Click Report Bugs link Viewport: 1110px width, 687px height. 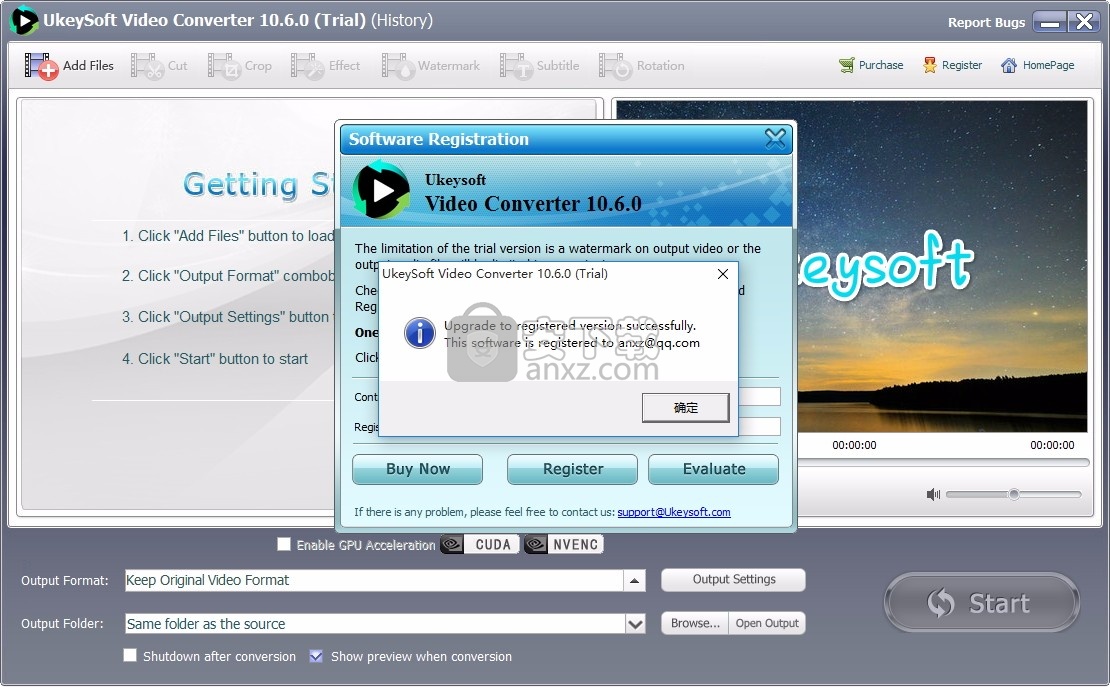(986, 23)
